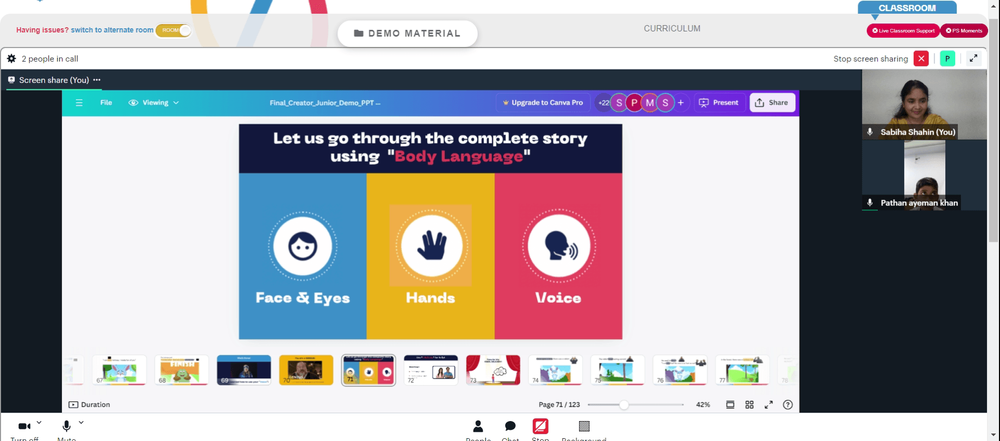Toggle the alternate ROOM switch
Viewport: 1000px width, 441px height.
tap(173, 30)
